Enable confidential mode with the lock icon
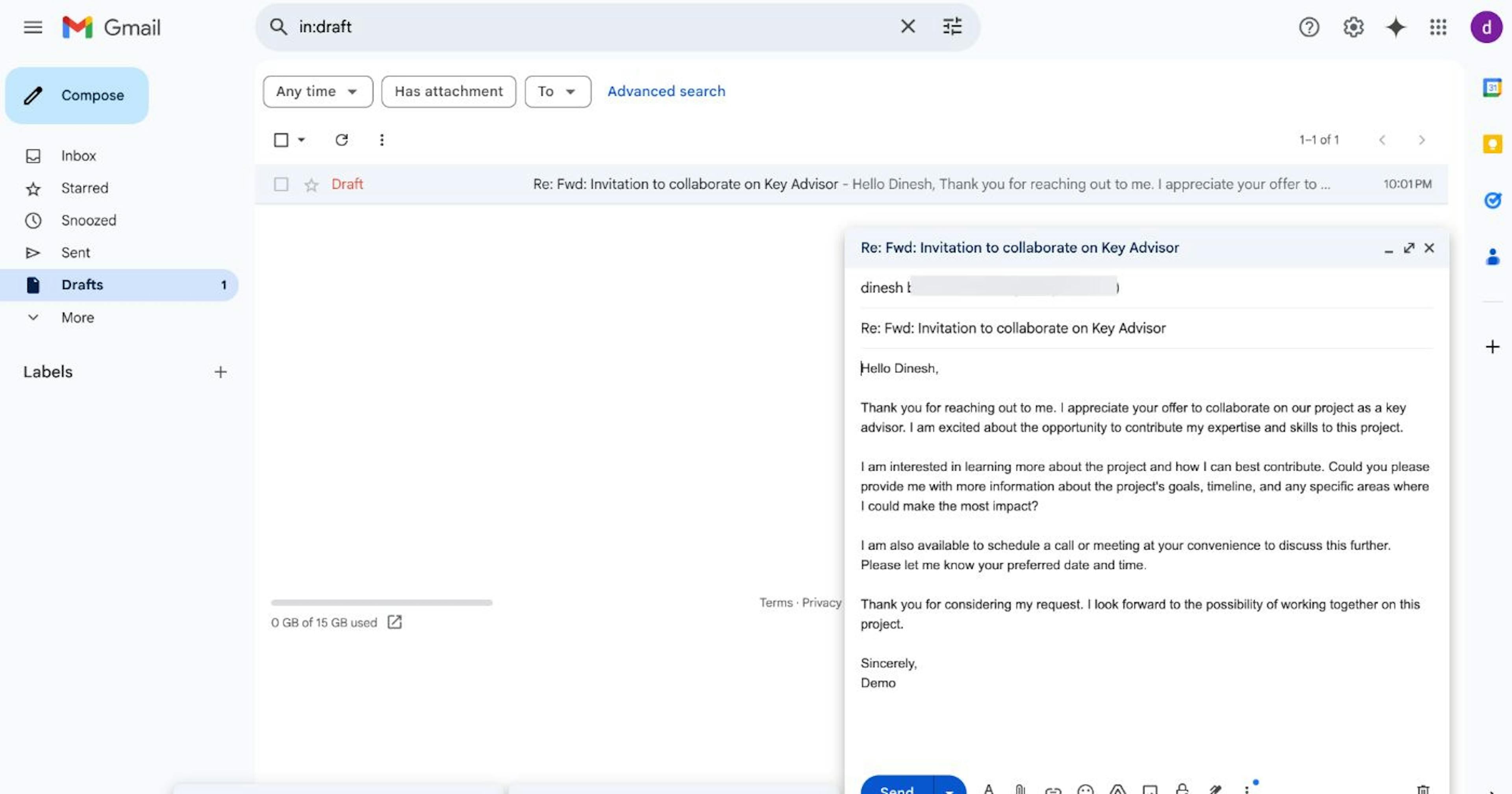 tap(1182, 790)
